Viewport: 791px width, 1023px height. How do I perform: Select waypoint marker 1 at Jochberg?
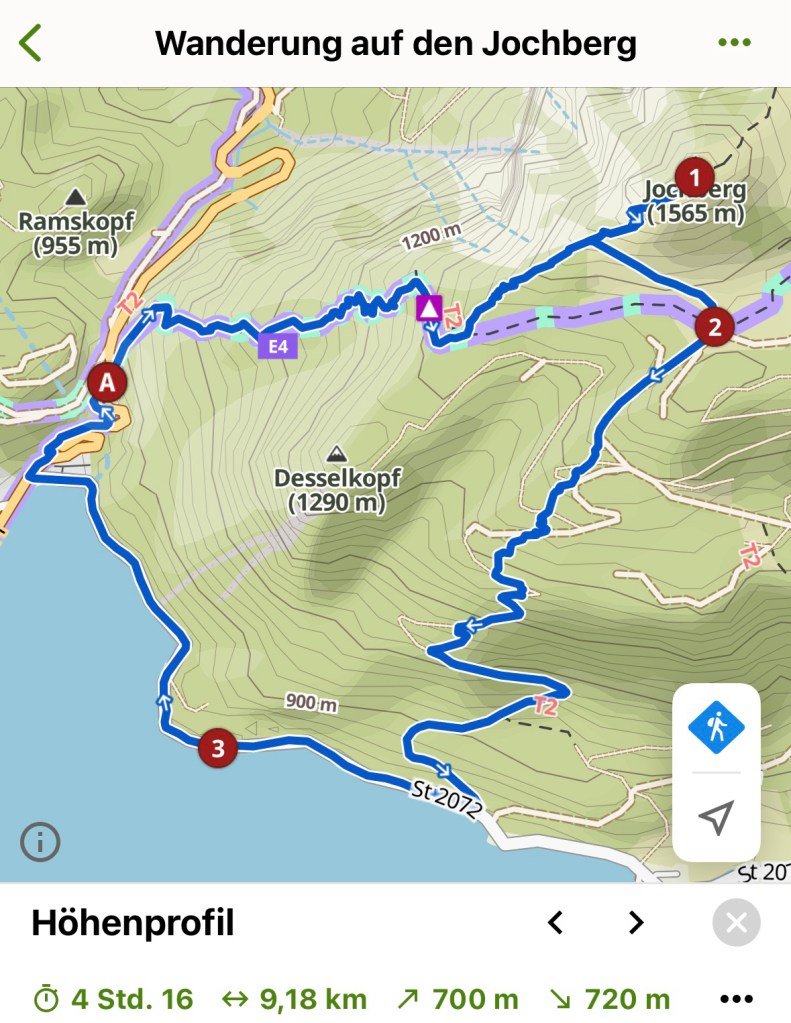point(694,177)
